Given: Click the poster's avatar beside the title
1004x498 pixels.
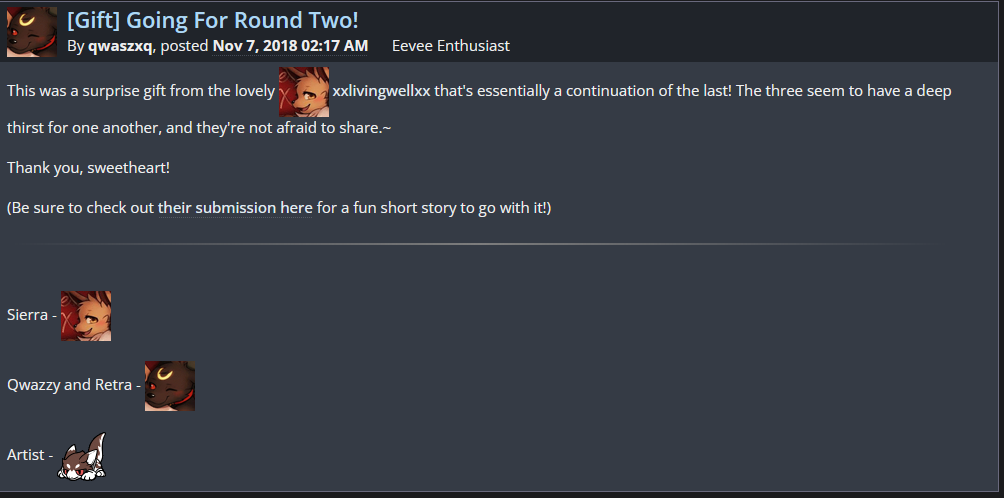Looking at the screenshot, I should point(31,32).
